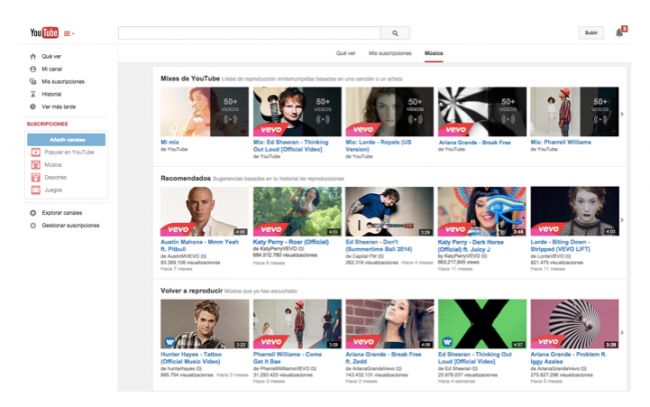The width and height of the screenshot is (650, 407).
Task: Expand Volver a reproducir row with right arrow
Action: (x=622, y=332)
